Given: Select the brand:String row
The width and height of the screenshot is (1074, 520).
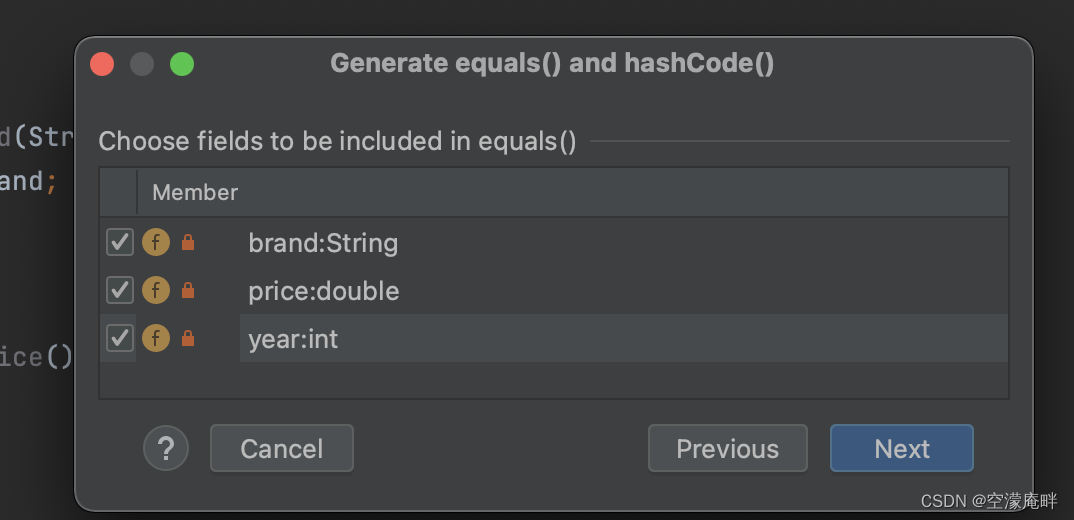Looking at the screenshot, I should pyautogui.click(x=323, y=243).
